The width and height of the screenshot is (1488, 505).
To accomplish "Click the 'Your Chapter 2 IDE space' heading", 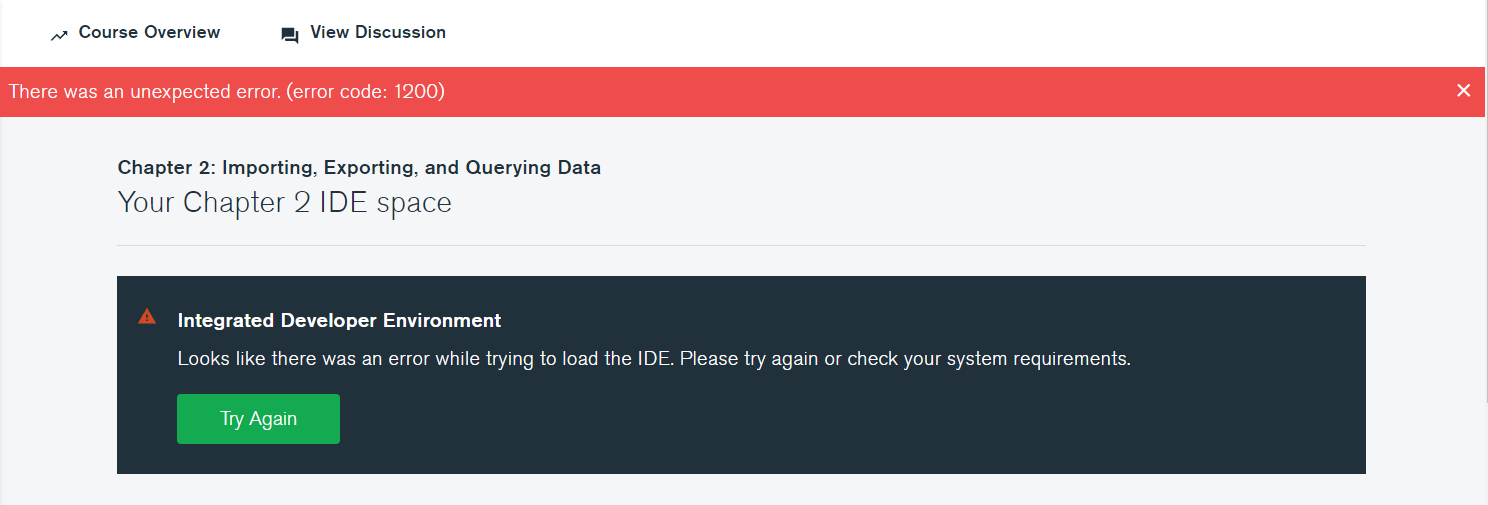I will (284, 203).
